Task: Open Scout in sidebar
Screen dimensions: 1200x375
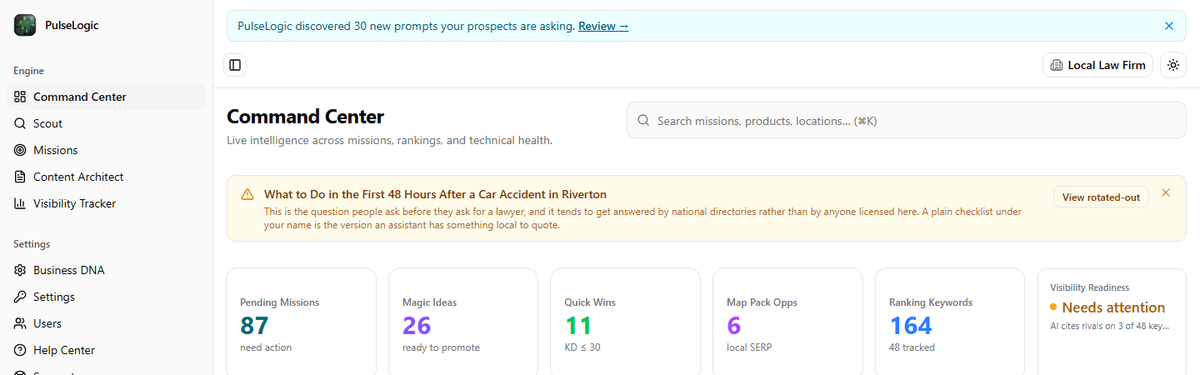Action: click(106, 124)
